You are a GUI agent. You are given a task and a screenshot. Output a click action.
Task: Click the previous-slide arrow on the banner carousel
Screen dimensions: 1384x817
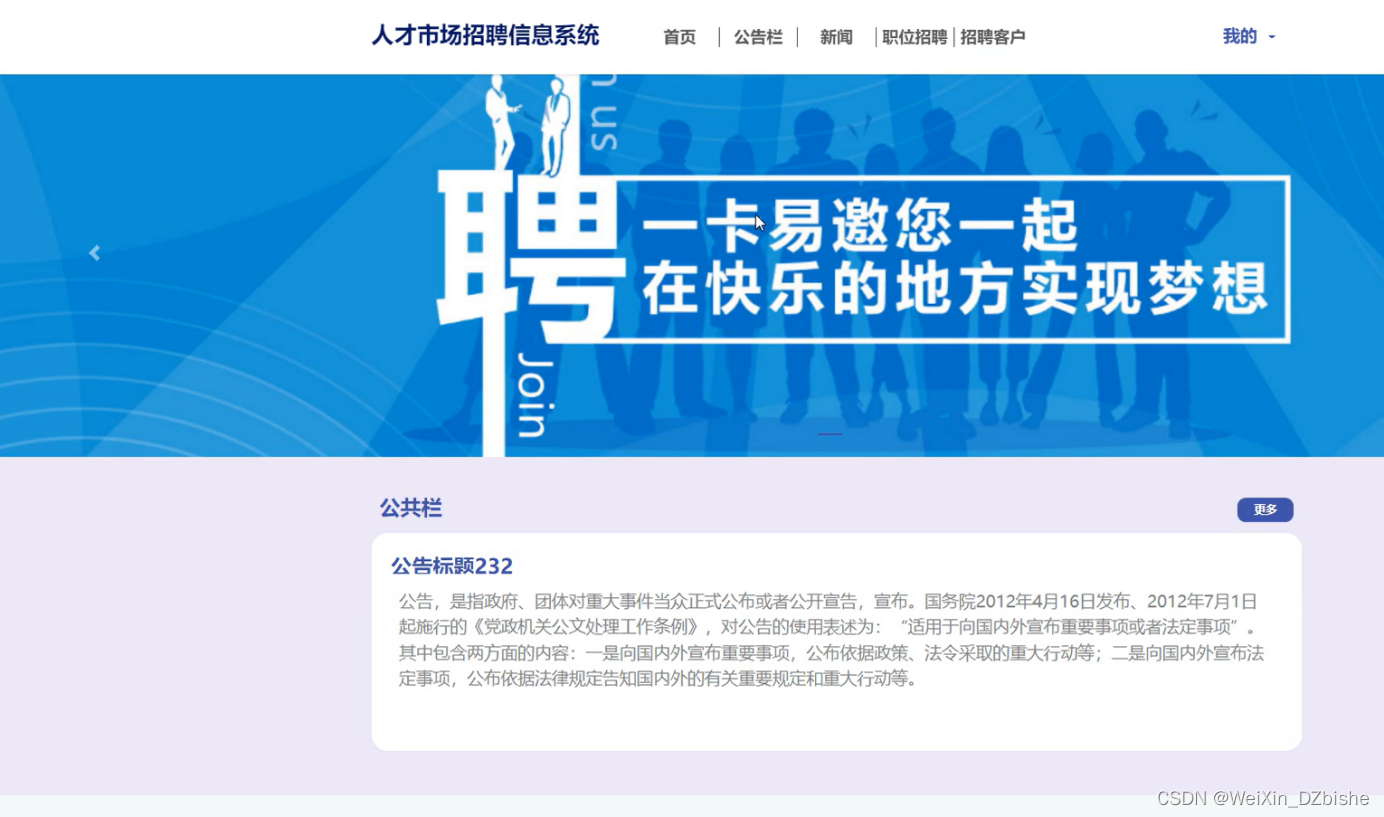[95, 253]
